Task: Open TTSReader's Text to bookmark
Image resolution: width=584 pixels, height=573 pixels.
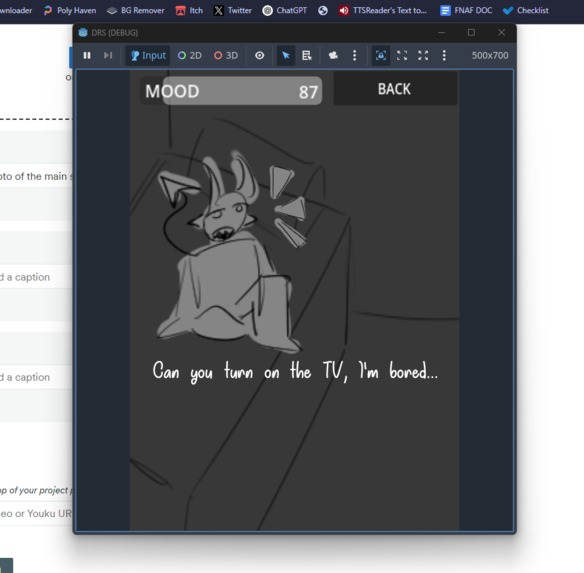Action: click(383, 10)
